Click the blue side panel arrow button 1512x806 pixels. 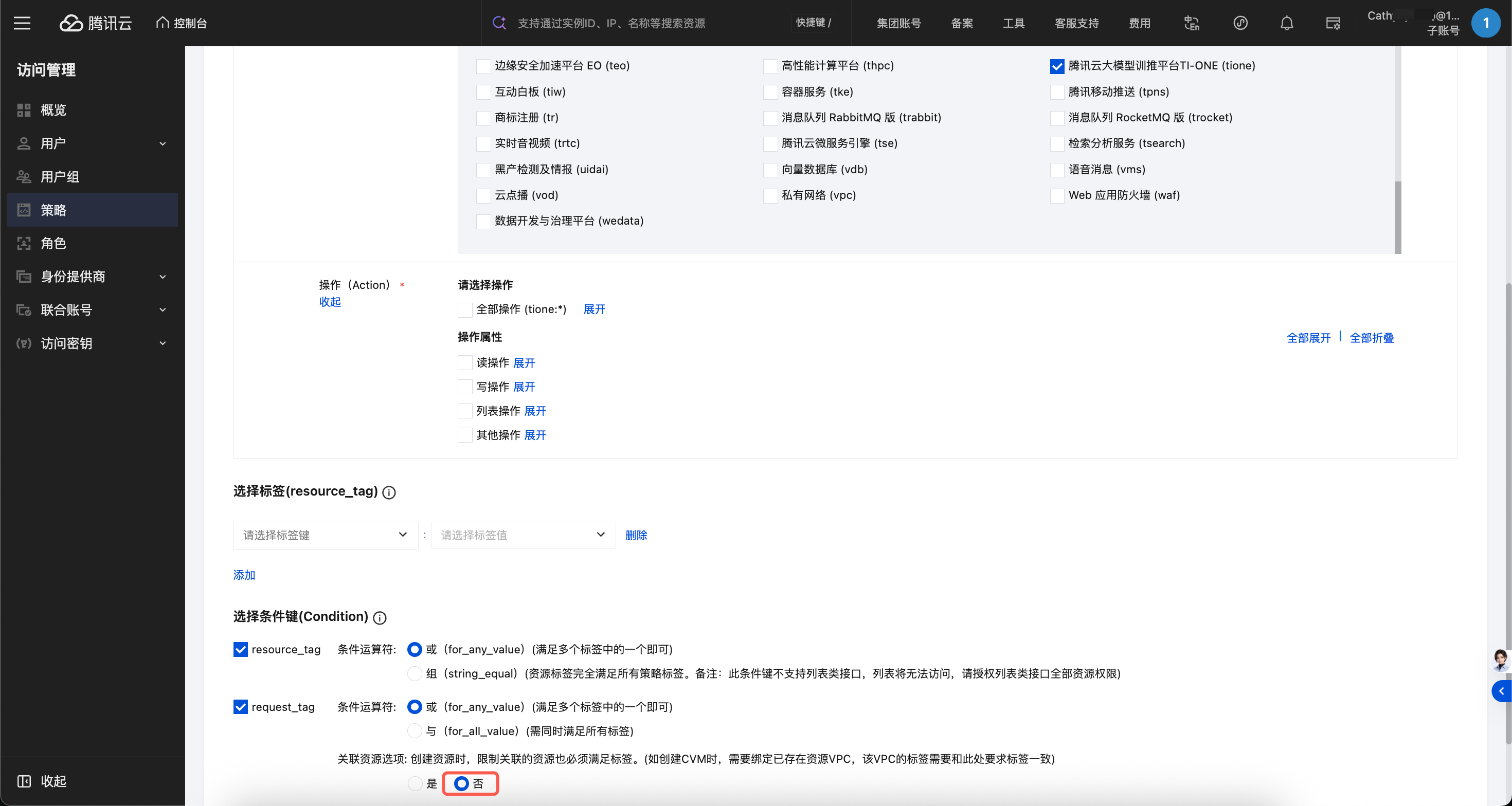1501,691
